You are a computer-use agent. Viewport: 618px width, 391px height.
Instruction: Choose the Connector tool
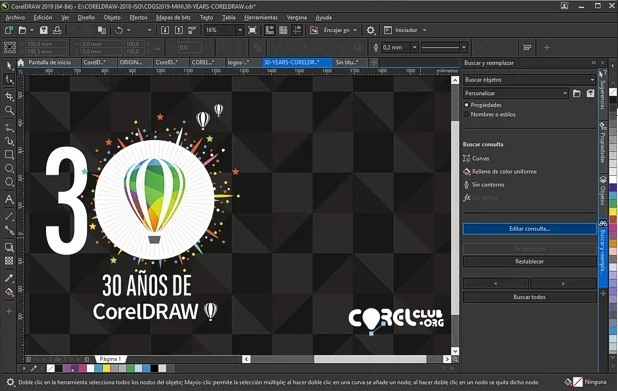pyautogui.click(x=9, y=230)
